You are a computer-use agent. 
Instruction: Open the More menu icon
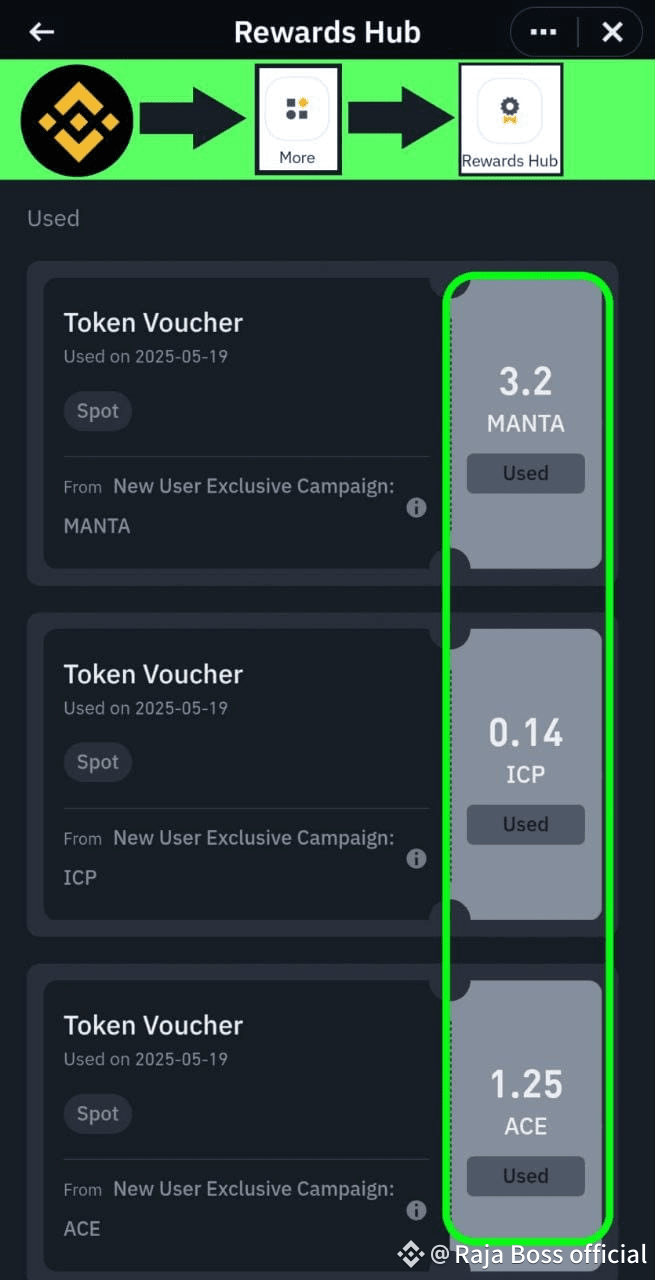(x=297, y=110)
